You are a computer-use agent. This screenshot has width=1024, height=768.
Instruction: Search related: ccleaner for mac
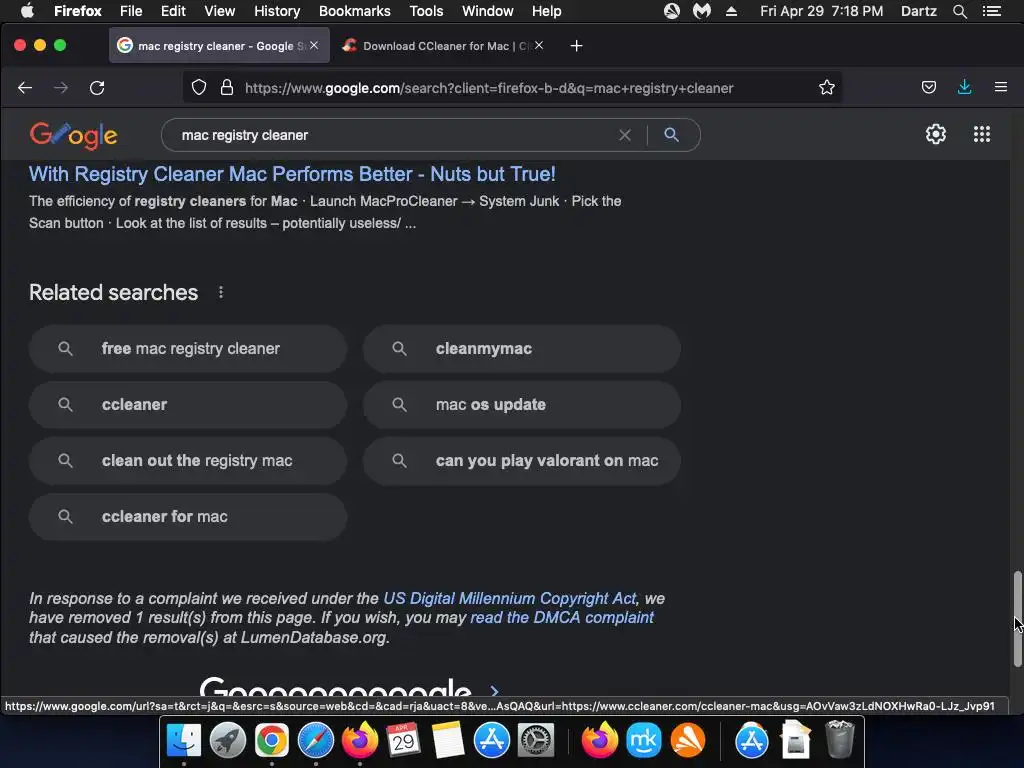[187, 517]
